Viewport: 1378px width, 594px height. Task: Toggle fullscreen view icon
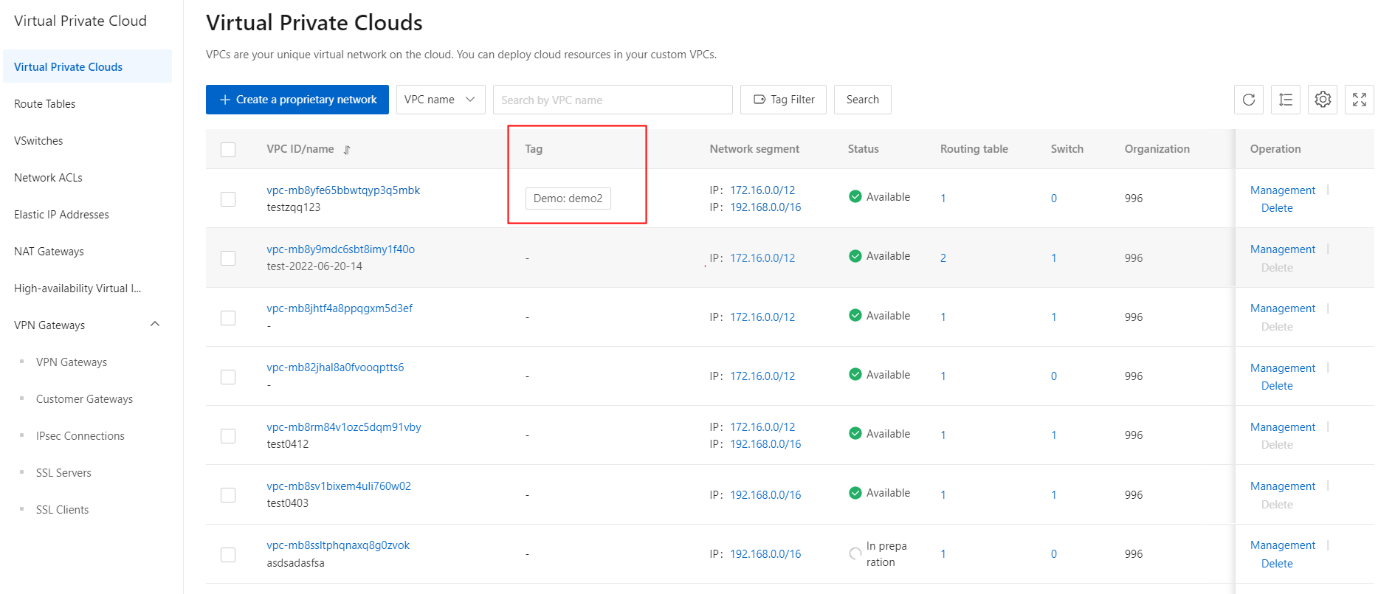click(1360, 99)
